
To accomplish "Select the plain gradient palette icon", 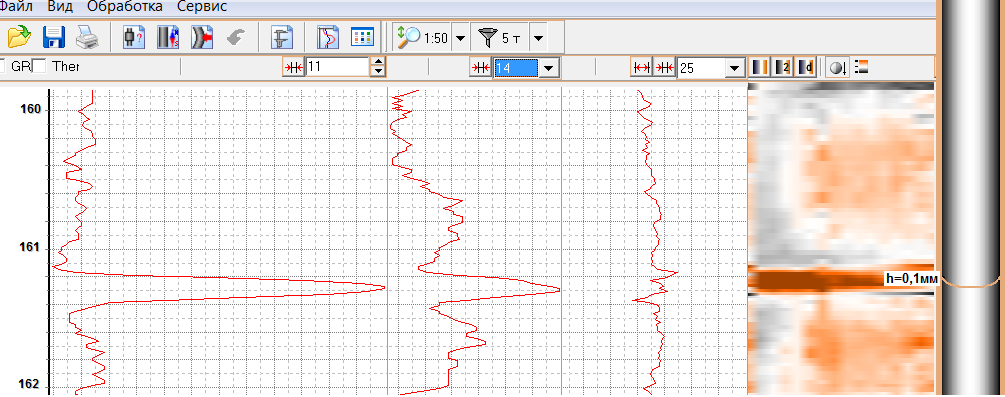I will coord(760,67).
